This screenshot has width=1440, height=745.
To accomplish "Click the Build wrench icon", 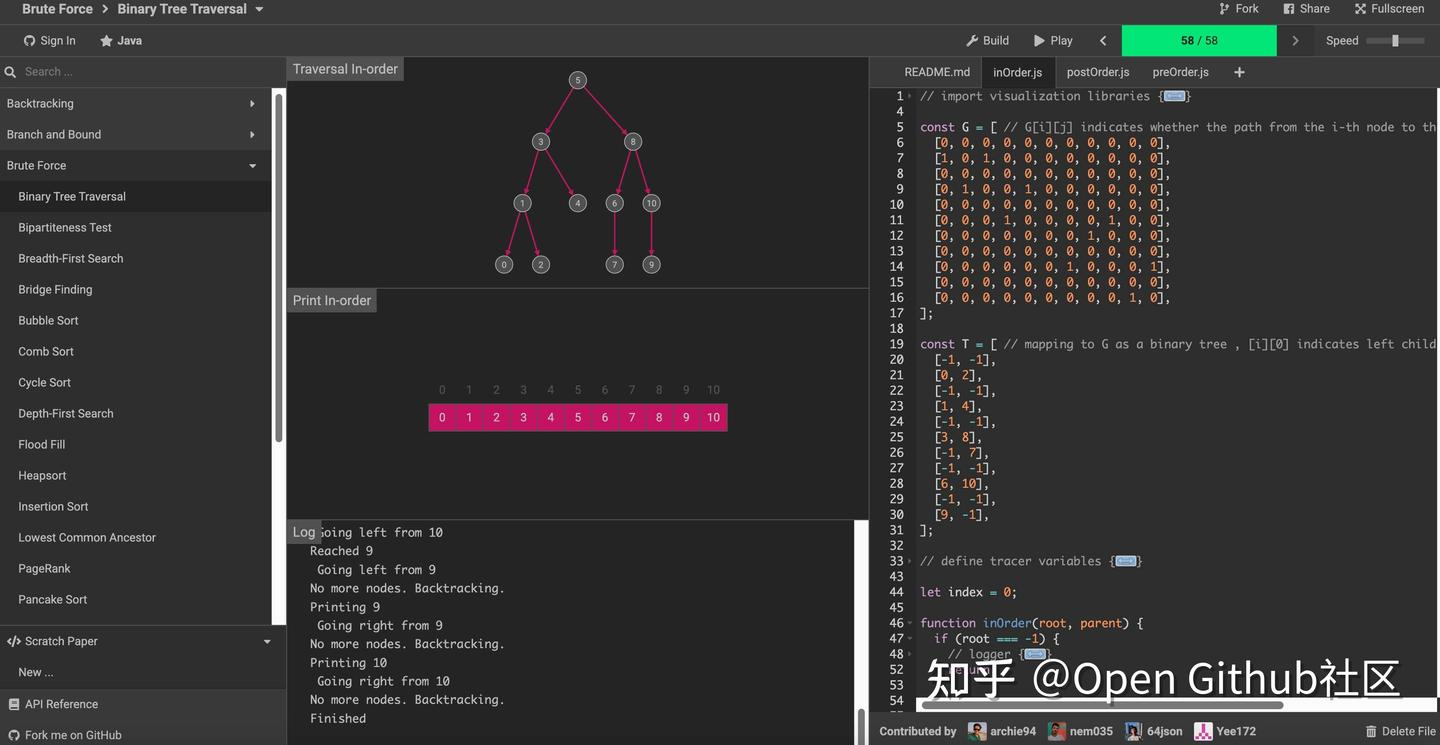I will pos(972,41).
